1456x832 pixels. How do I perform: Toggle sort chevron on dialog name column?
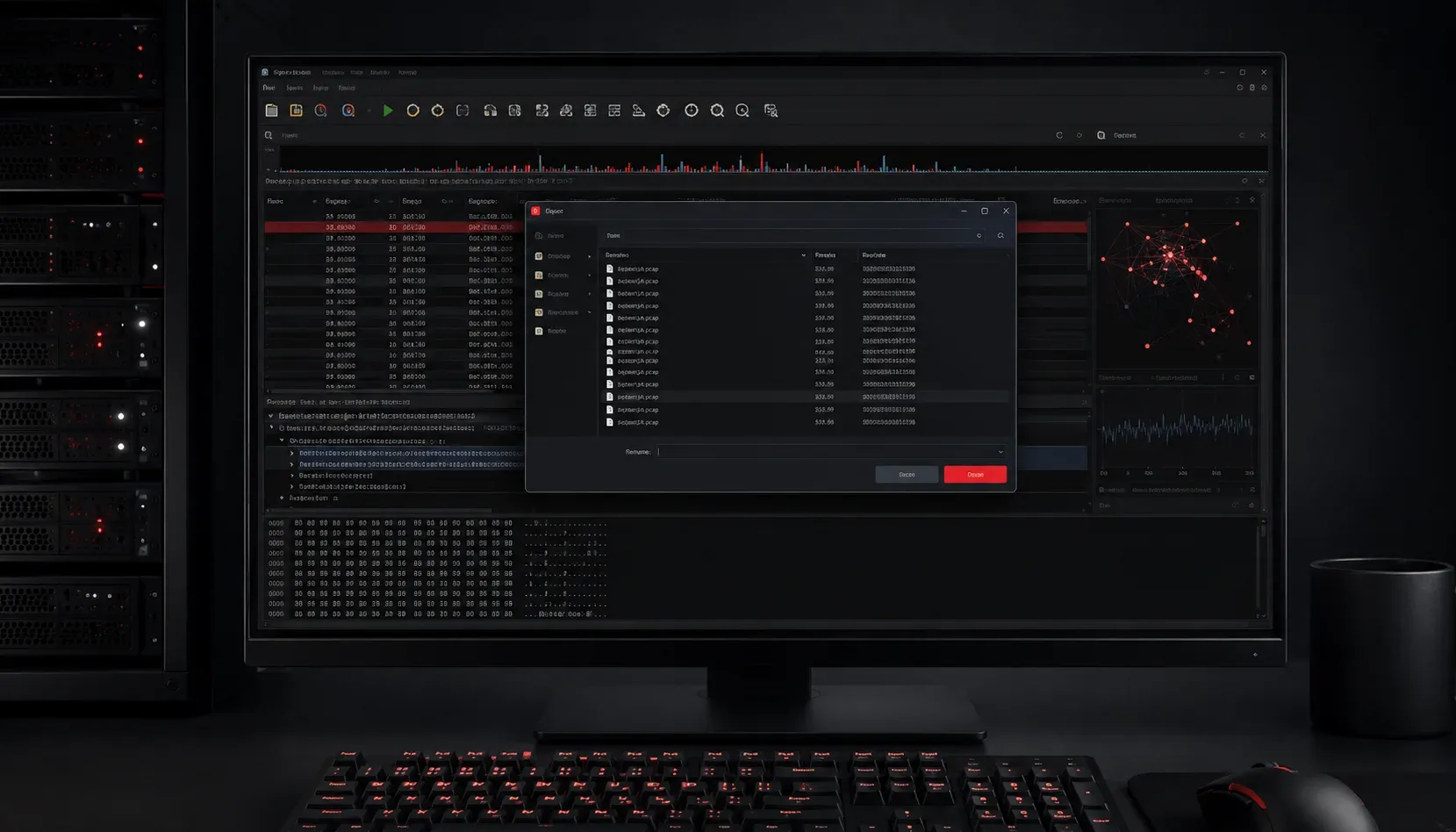point(803,255)
